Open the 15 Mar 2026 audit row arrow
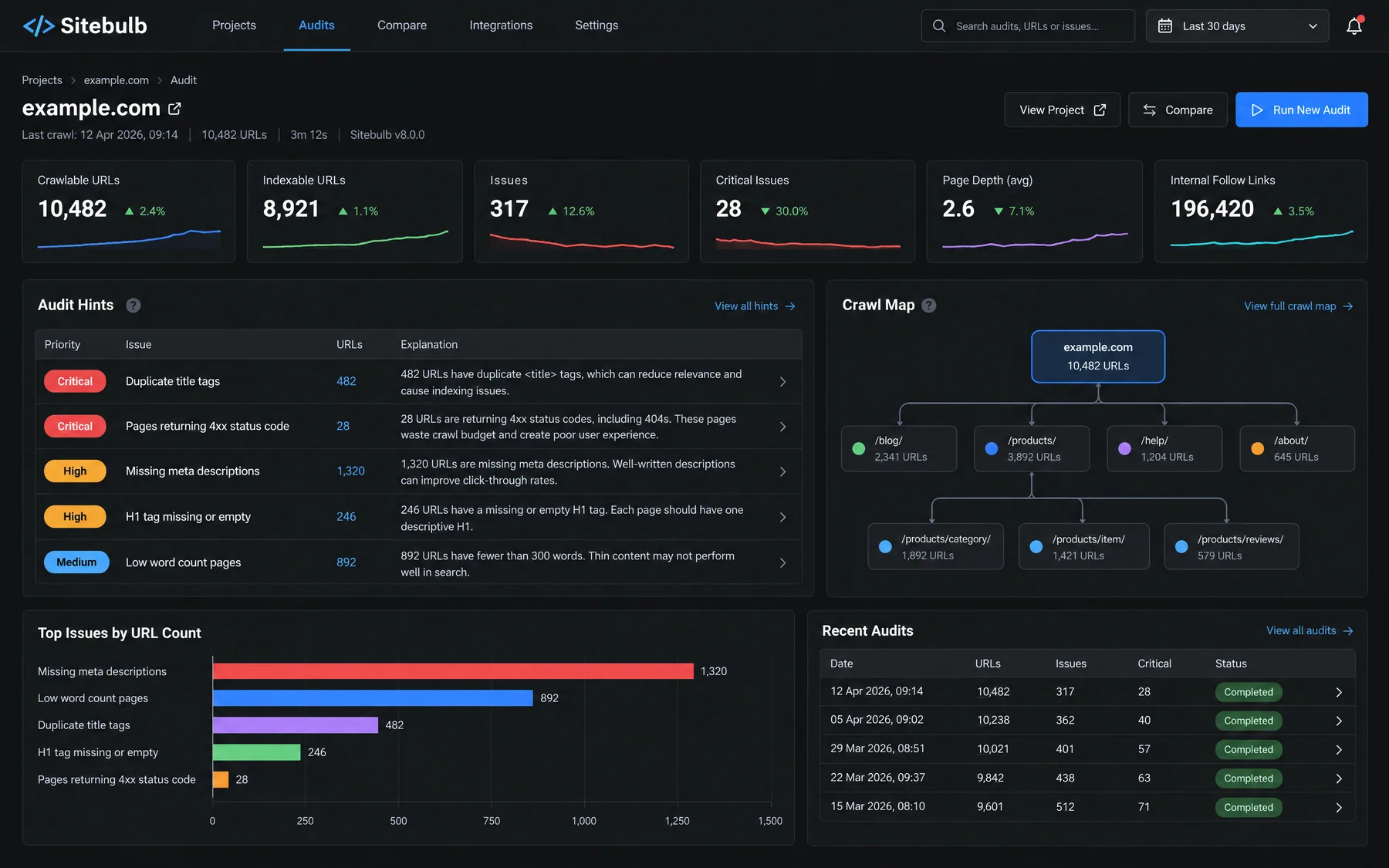Image resolution: width=1389 pixels, height=868 pixels. [x=1339, y=807]
